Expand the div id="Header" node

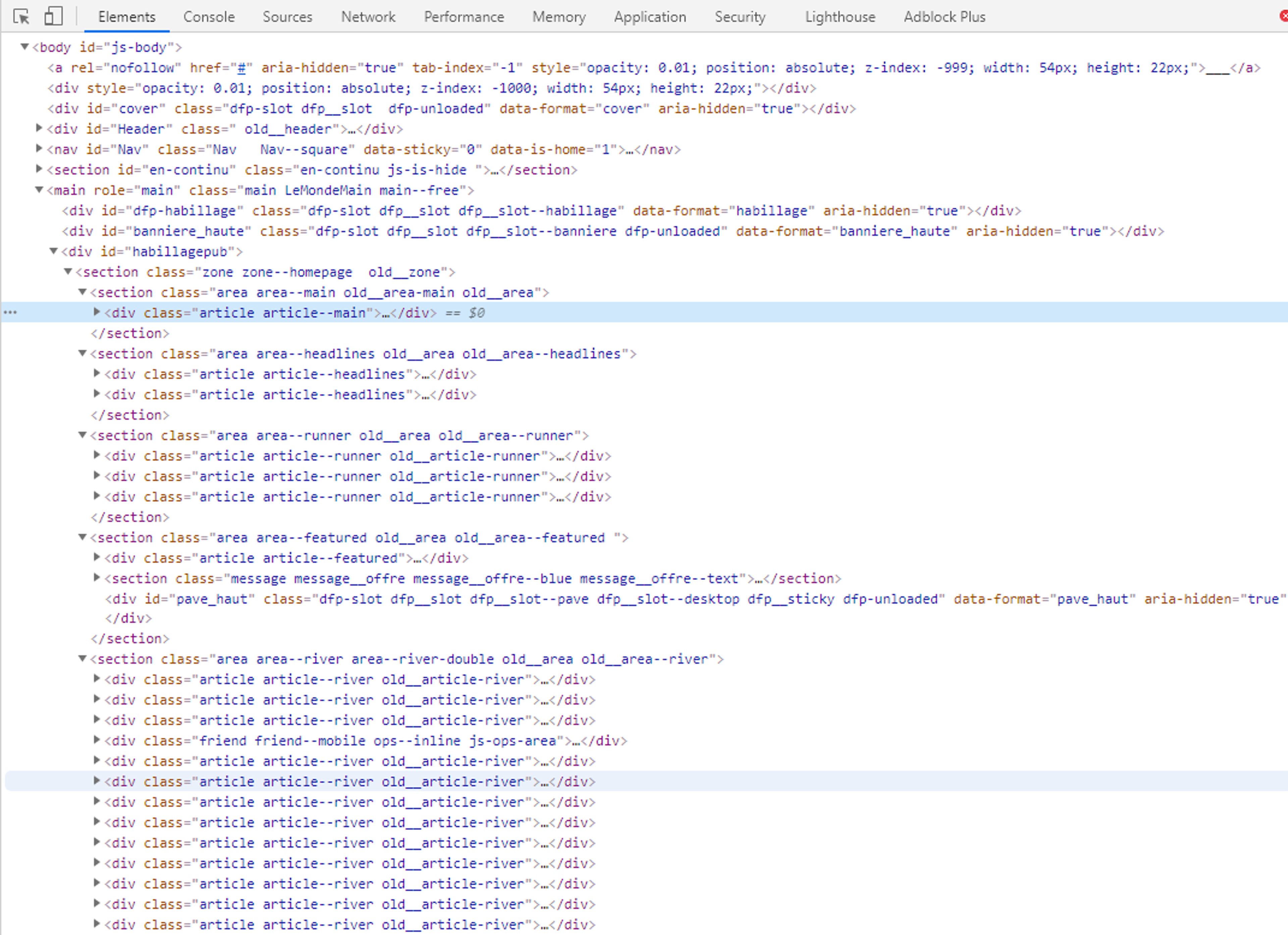39,128
